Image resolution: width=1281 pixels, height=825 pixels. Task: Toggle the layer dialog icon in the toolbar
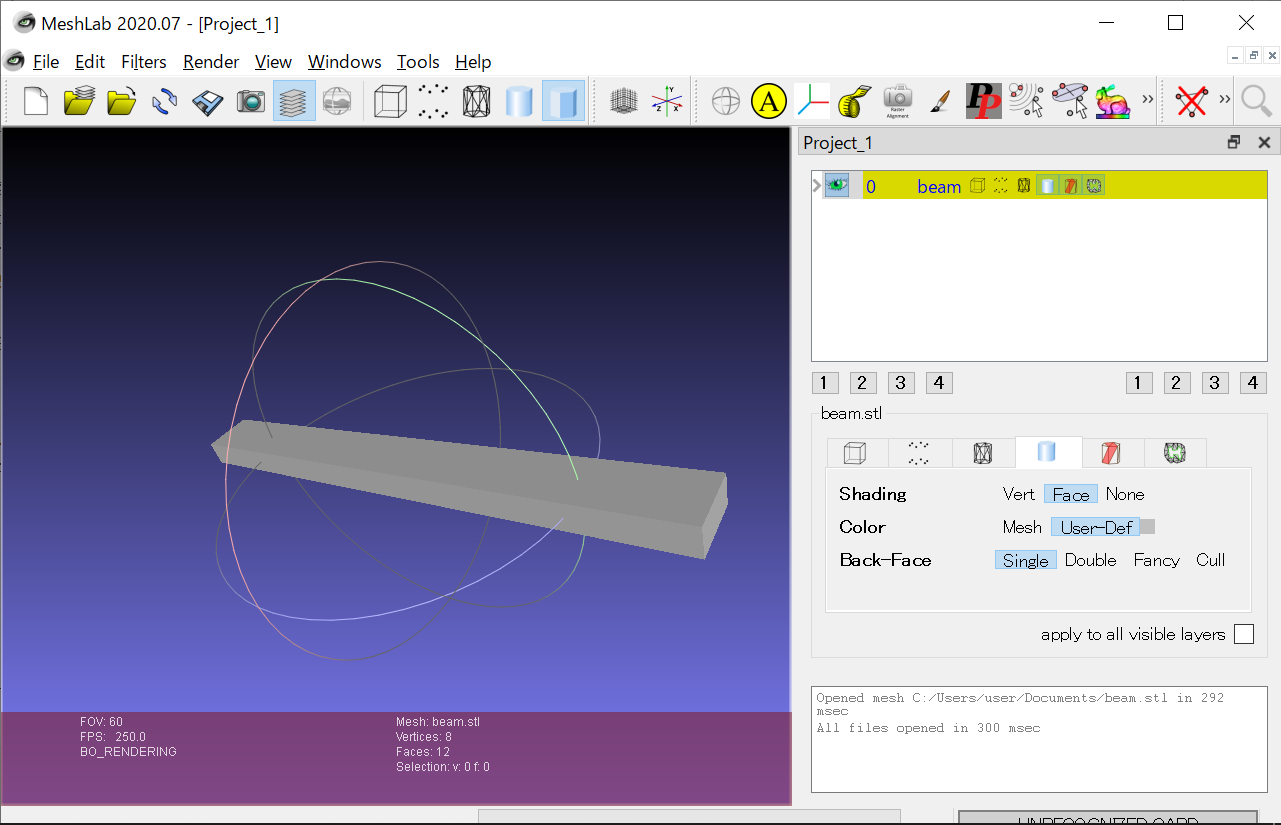pos(294,101)
